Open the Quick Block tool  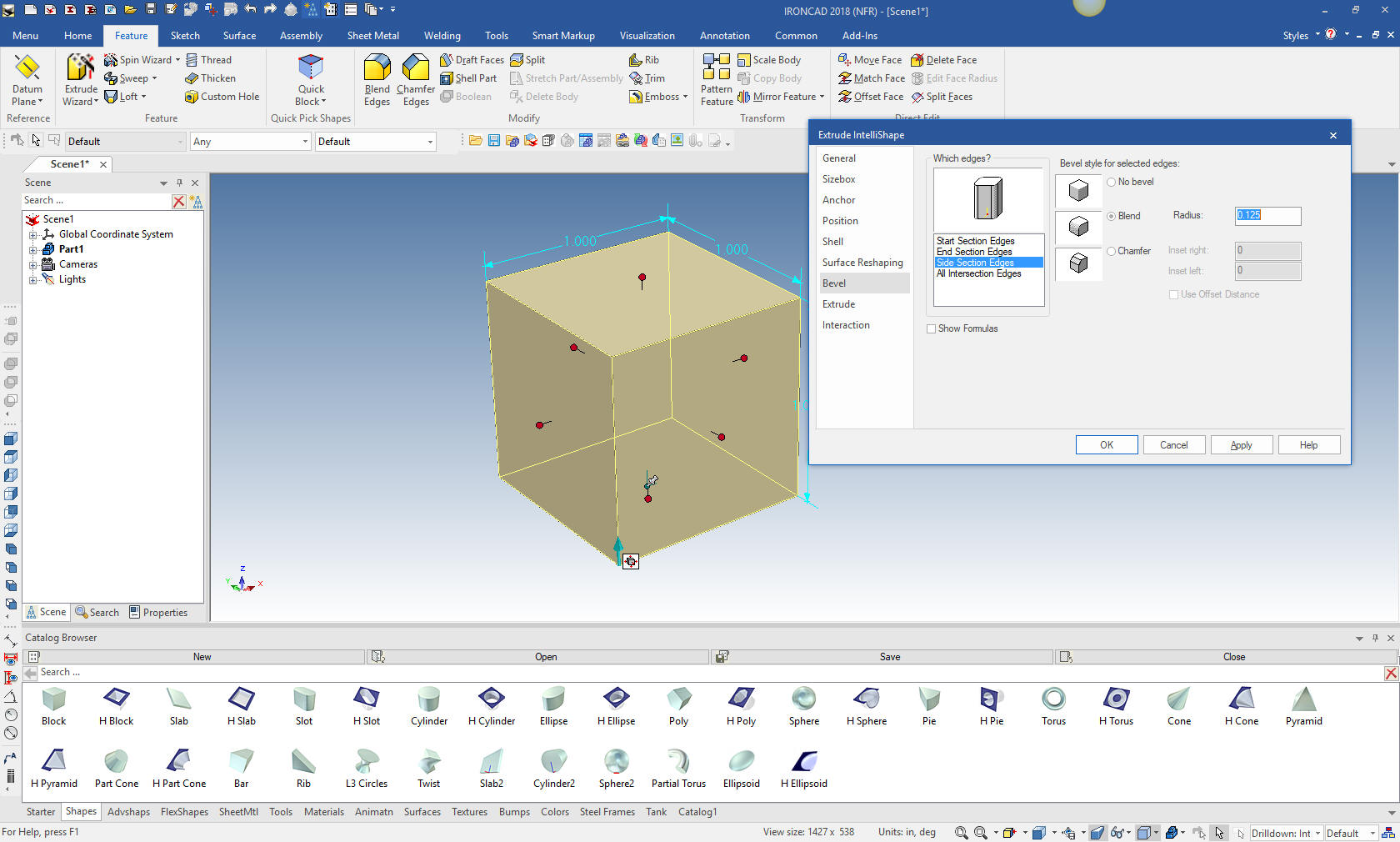coord(311,80)
